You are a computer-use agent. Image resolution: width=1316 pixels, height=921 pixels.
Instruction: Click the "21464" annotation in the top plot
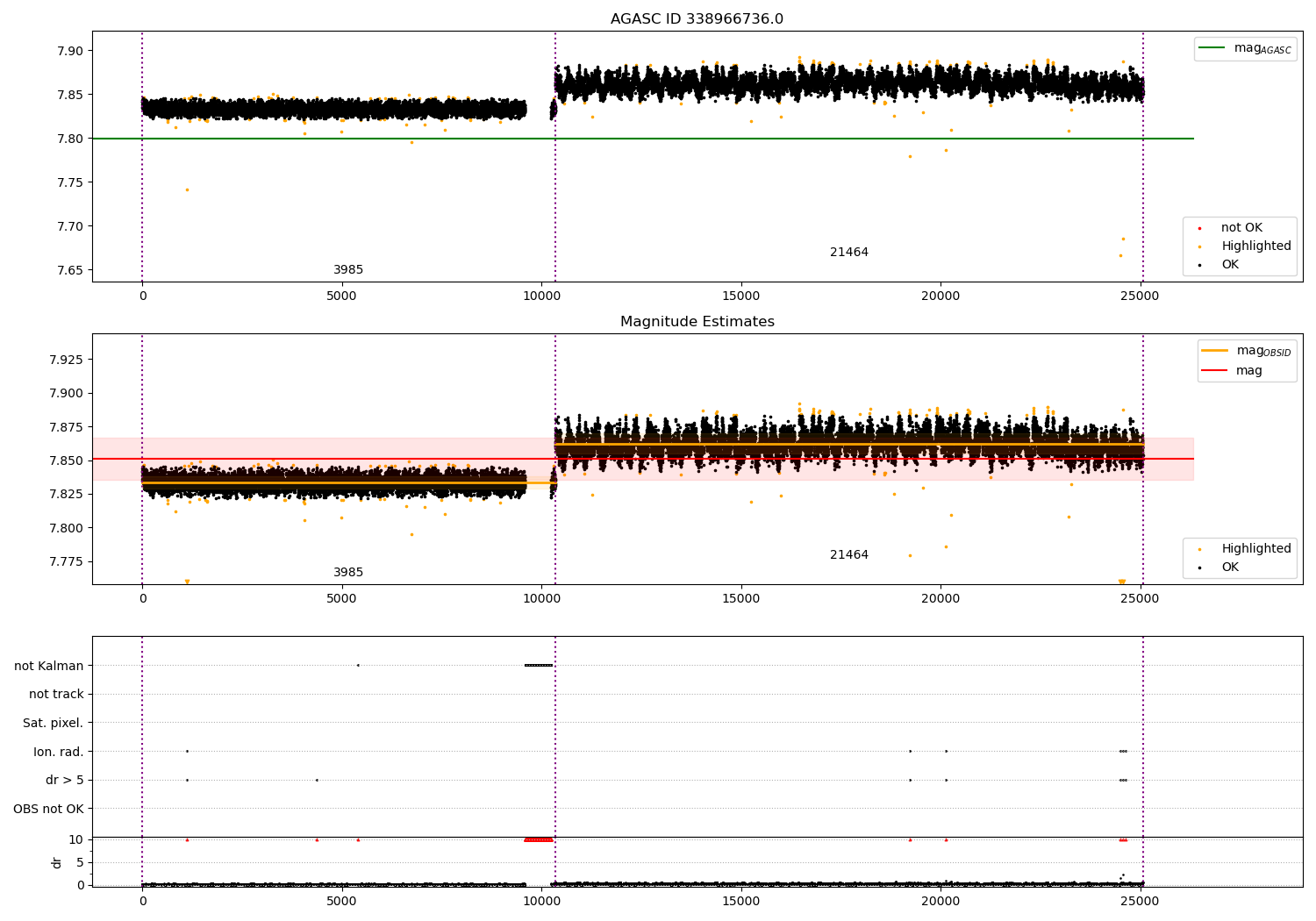pos(849,253)
